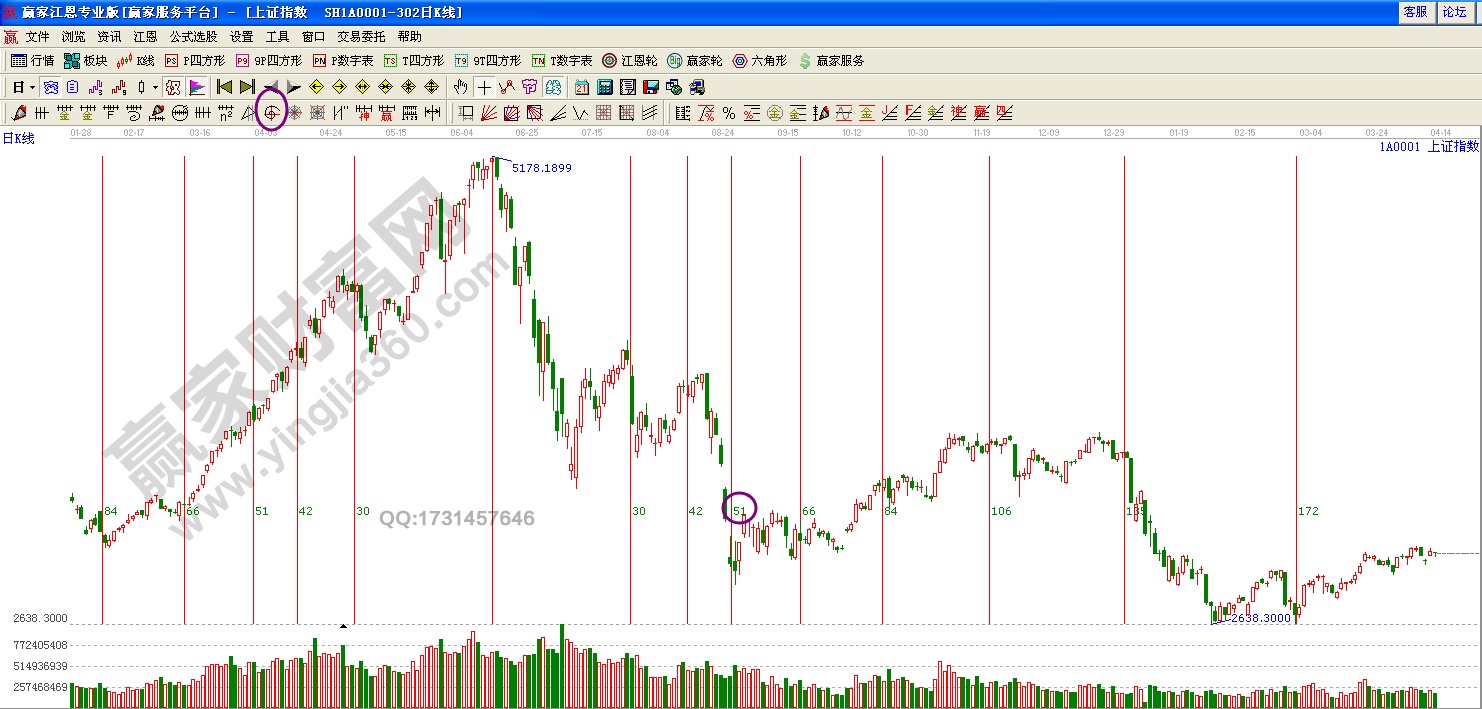Expand the 日 period dropdown arrow

coord(31,87)
